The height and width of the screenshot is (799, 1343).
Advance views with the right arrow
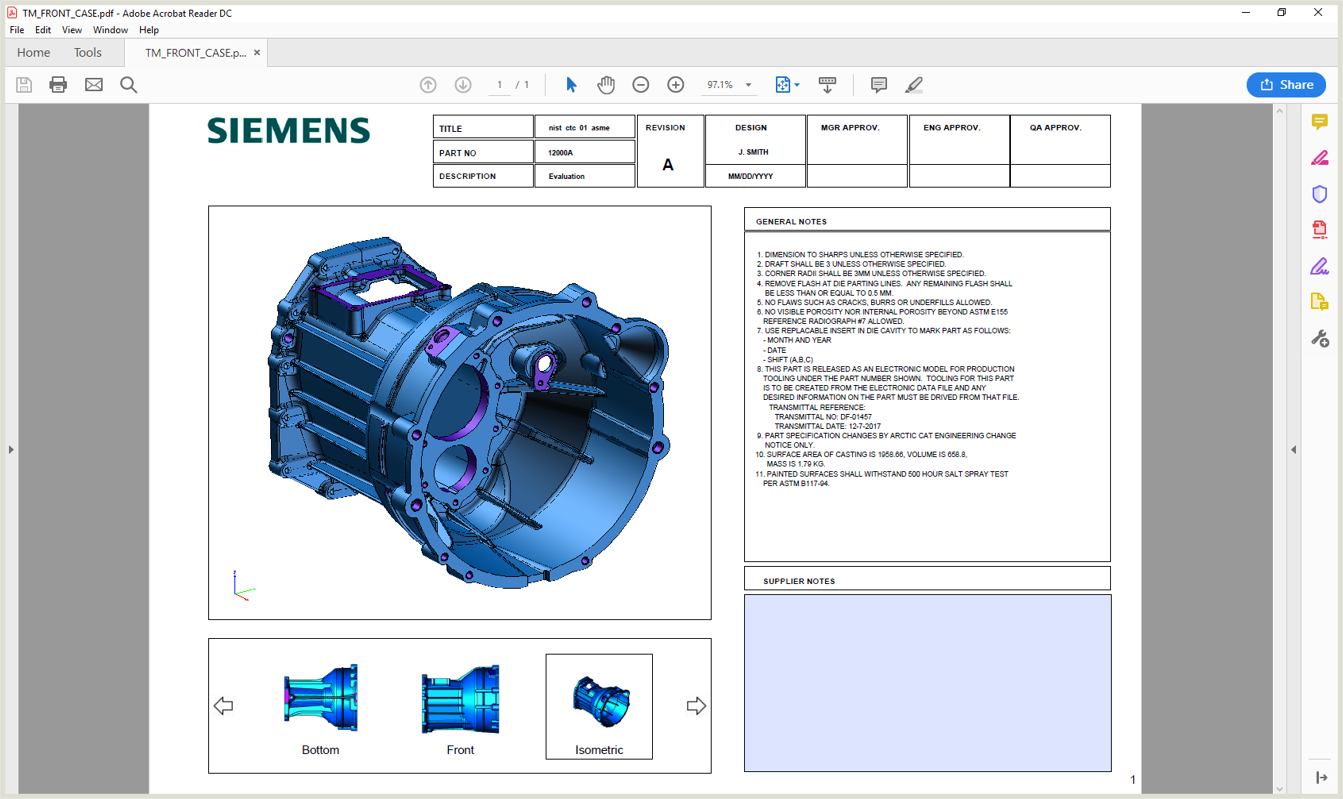click(x=695, y=706)
